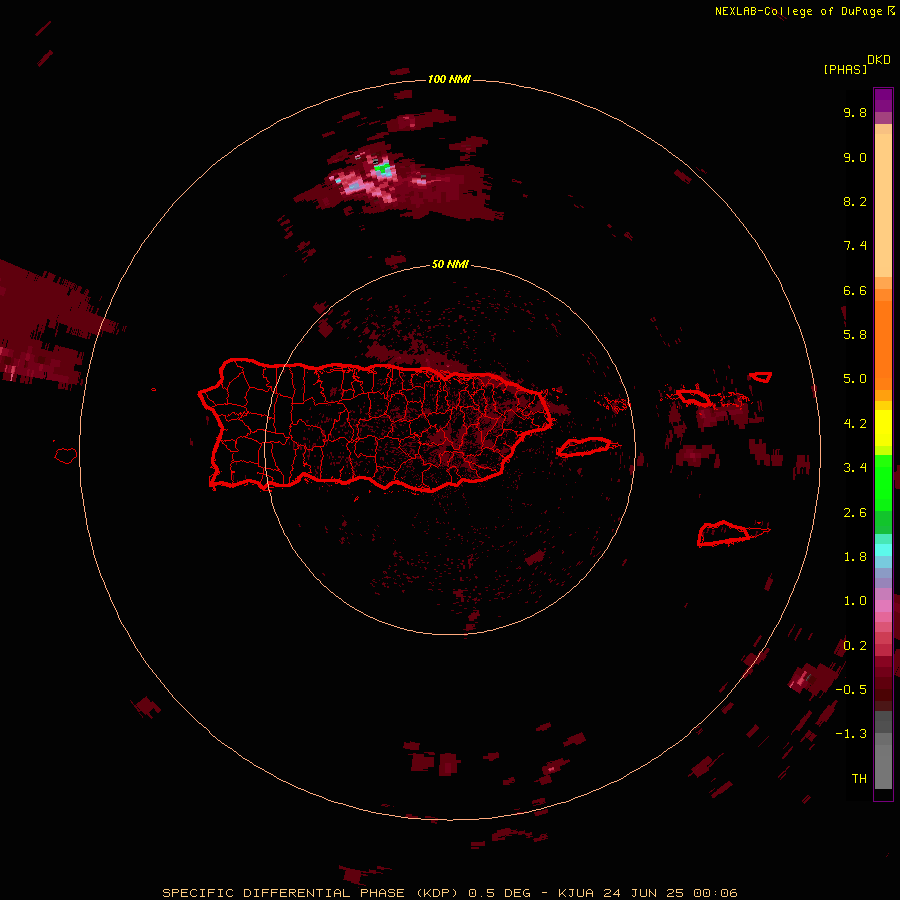
Task: Click the [PHAS] units label above scale
Action: [x=845, y=69]
